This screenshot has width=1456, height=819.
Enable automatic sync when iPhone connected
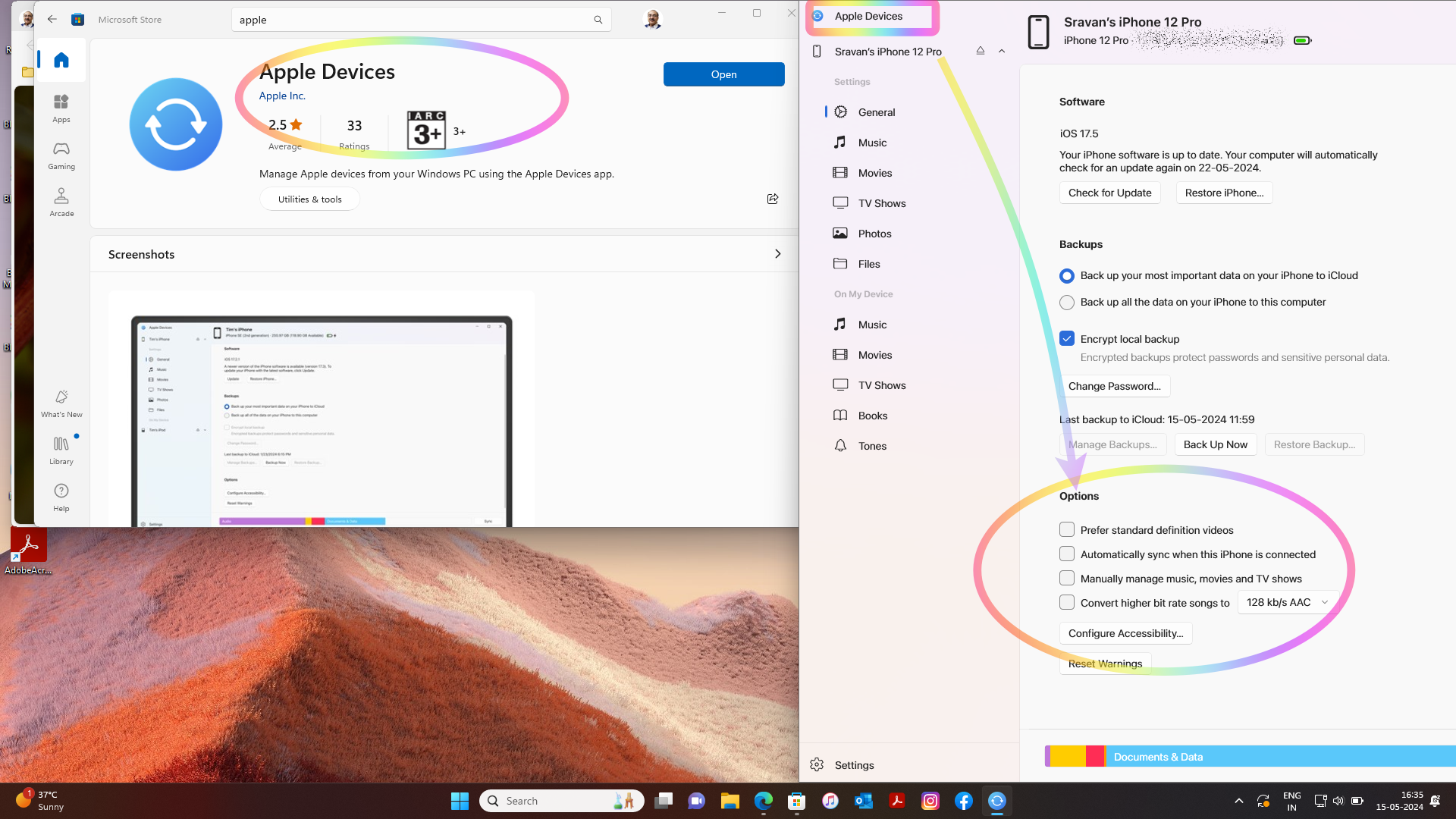point(1067,554)
